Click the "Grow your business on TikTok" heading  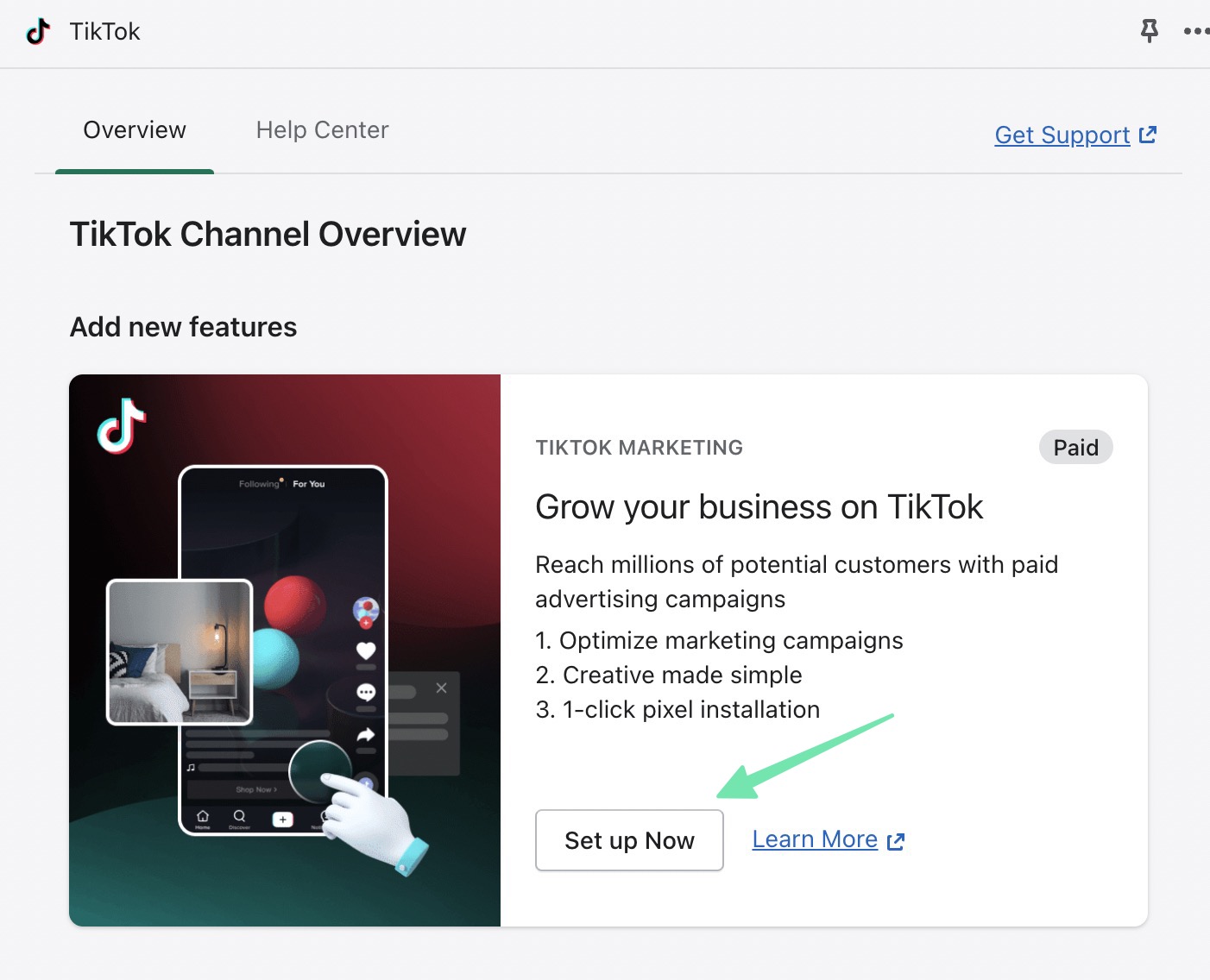tap(759, 507)
